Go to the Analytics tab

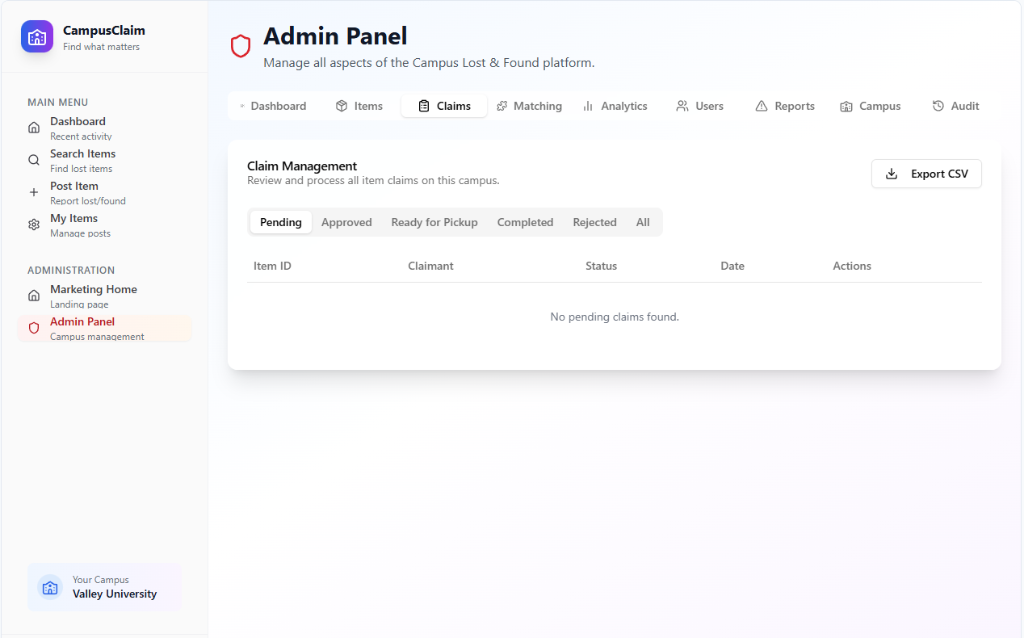tap(615, 106)
